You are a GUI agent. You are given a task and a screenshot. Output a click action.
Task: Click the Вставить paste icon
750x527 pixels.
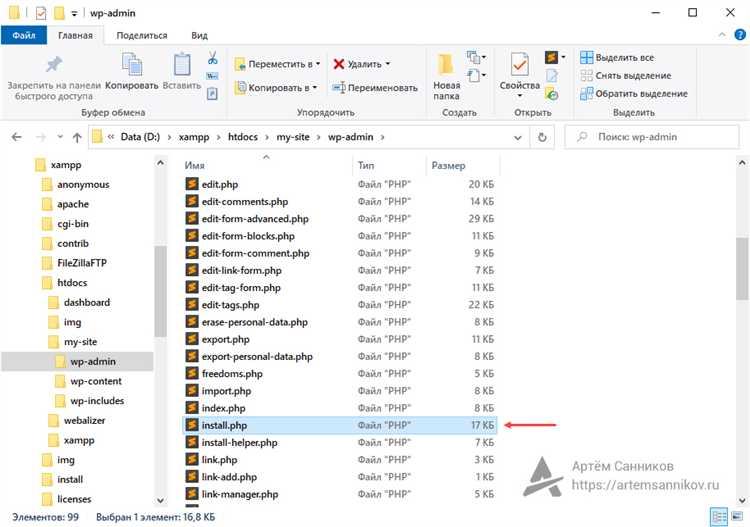point(182,65)
